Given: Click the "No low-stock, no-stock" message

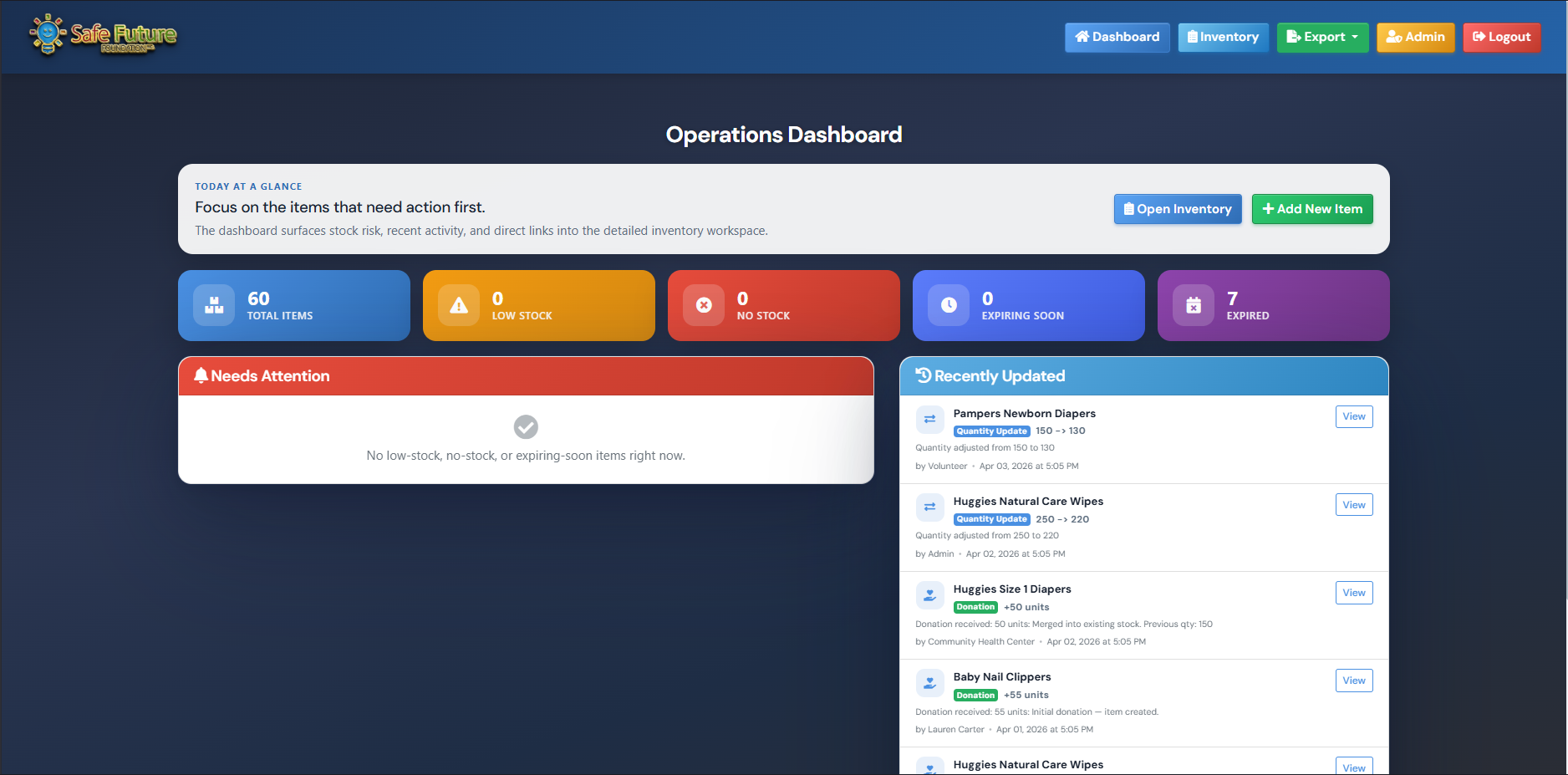Looking at the screenshot, I should click(526, 456).
